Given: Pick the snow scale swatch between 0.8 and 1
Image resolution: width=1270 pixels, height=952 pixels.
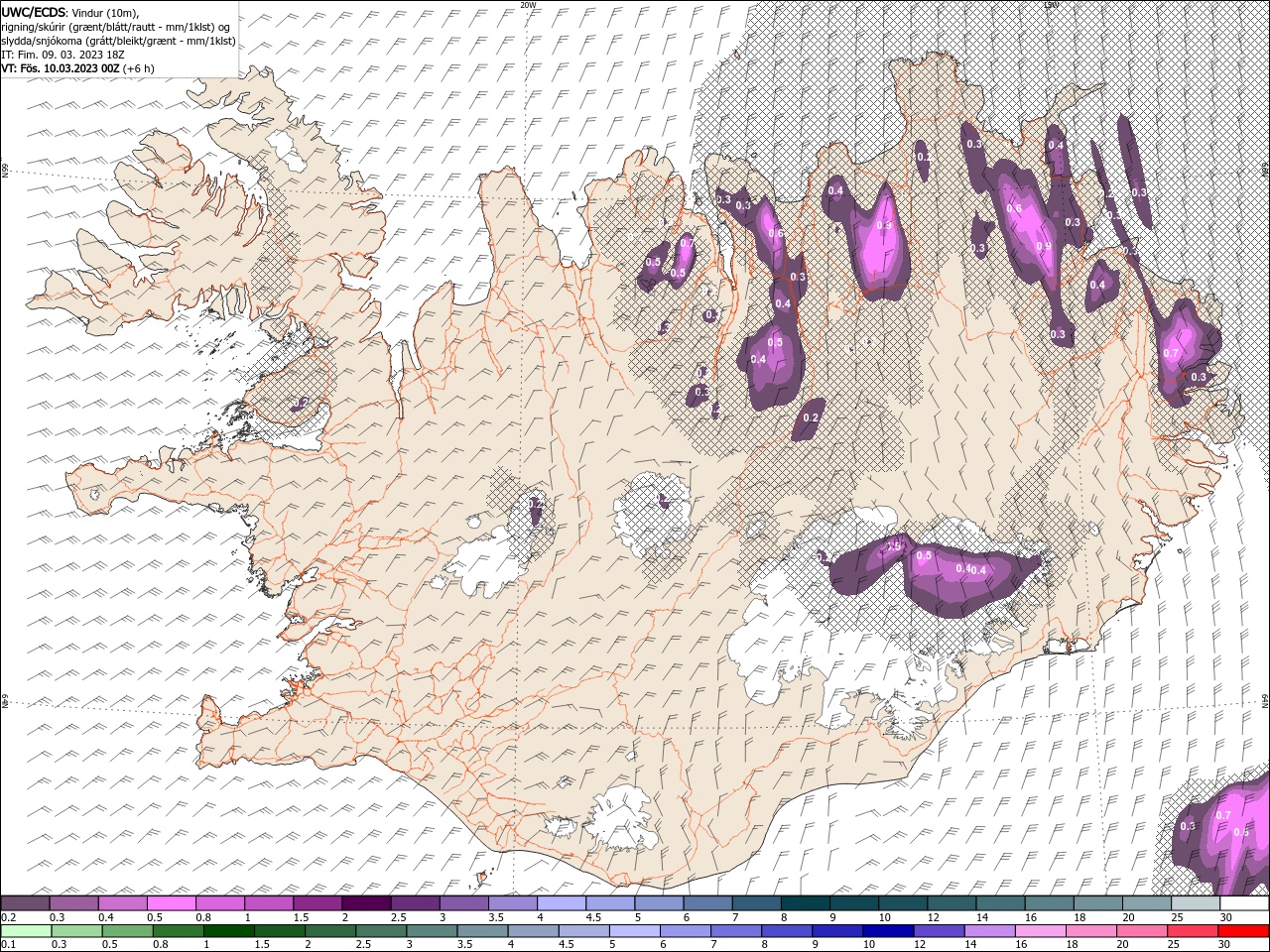Looking at the screenshot, I should click(x=220, y=903).
